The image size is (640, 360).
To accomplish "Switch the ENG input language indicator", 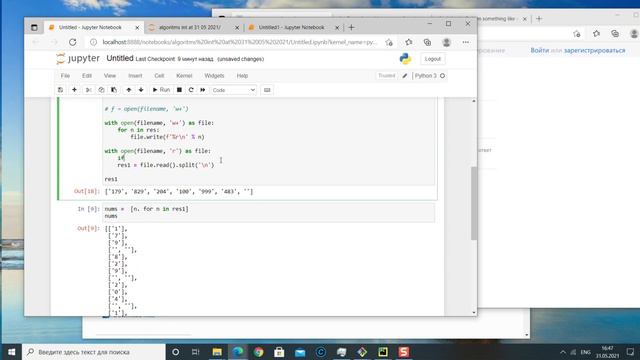I will coord(585,352).
